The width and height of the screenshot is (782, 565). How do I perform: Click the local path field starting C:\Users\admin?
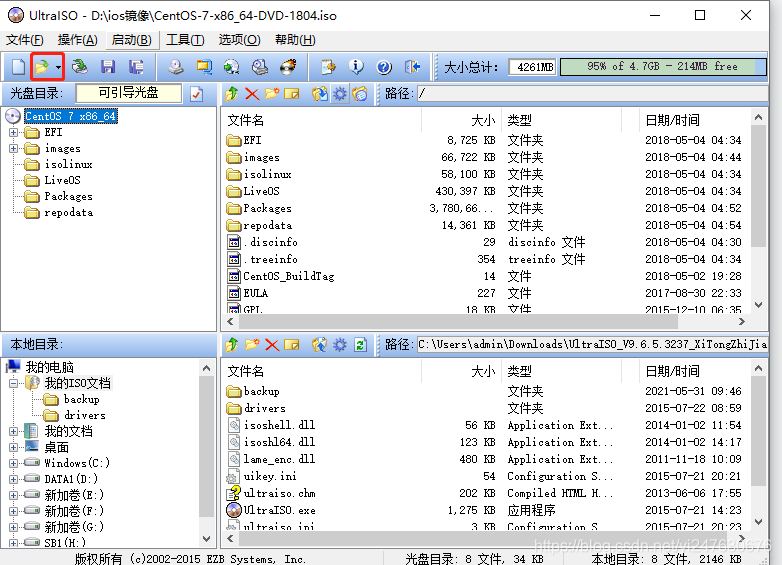(x=592, y=345)
